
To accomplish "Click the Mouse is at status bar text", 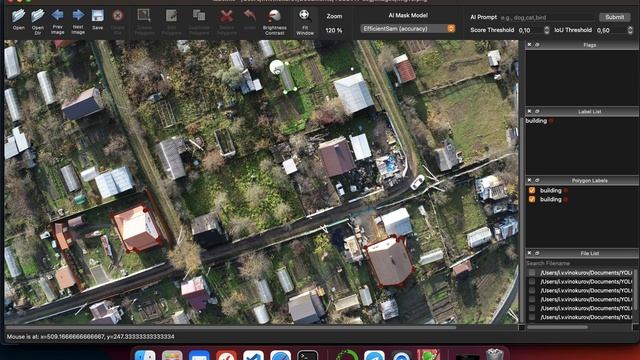I will [91, 337].
